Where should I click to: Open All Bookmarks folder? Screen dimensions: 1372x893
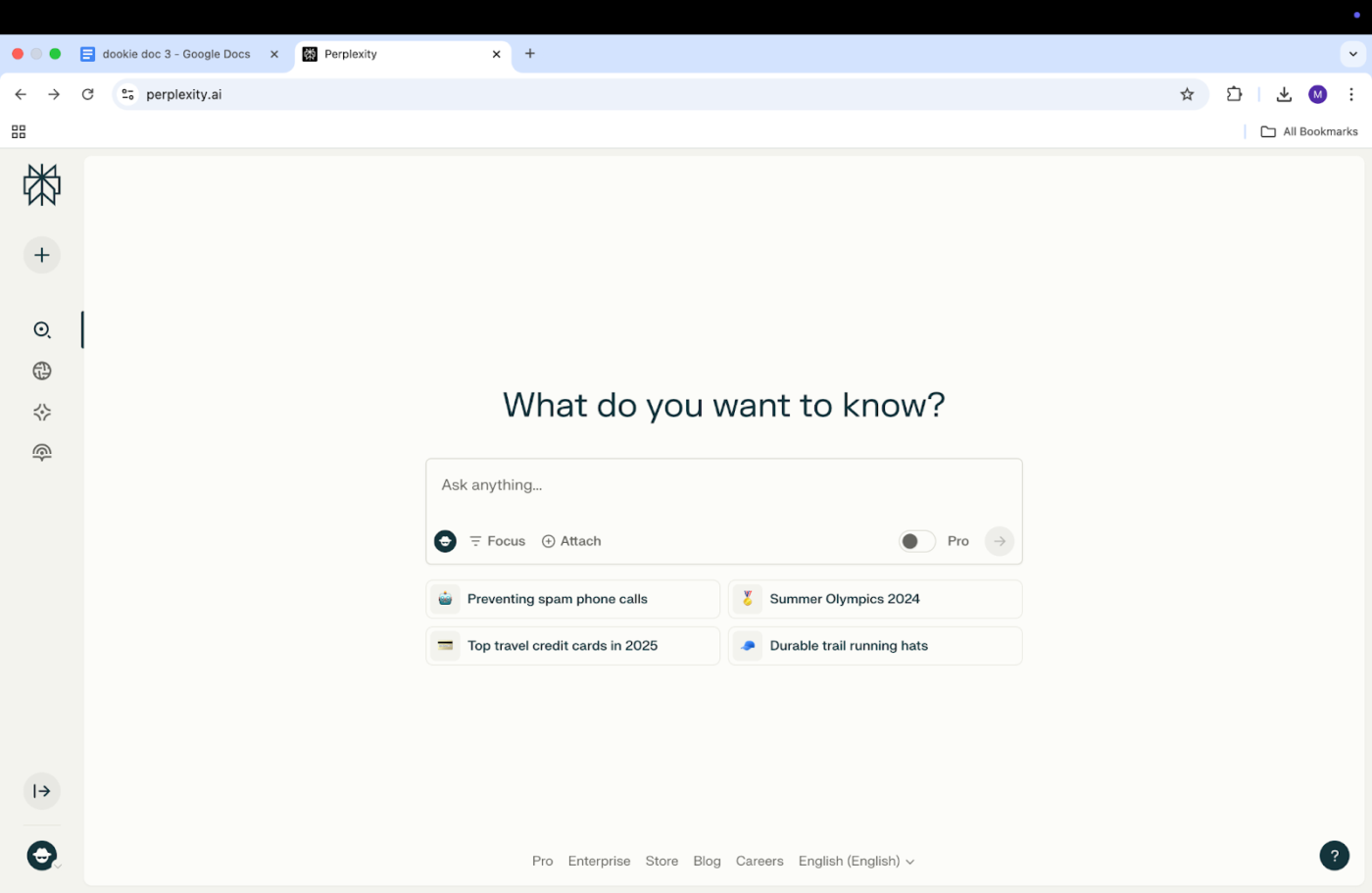point(1309,131)
